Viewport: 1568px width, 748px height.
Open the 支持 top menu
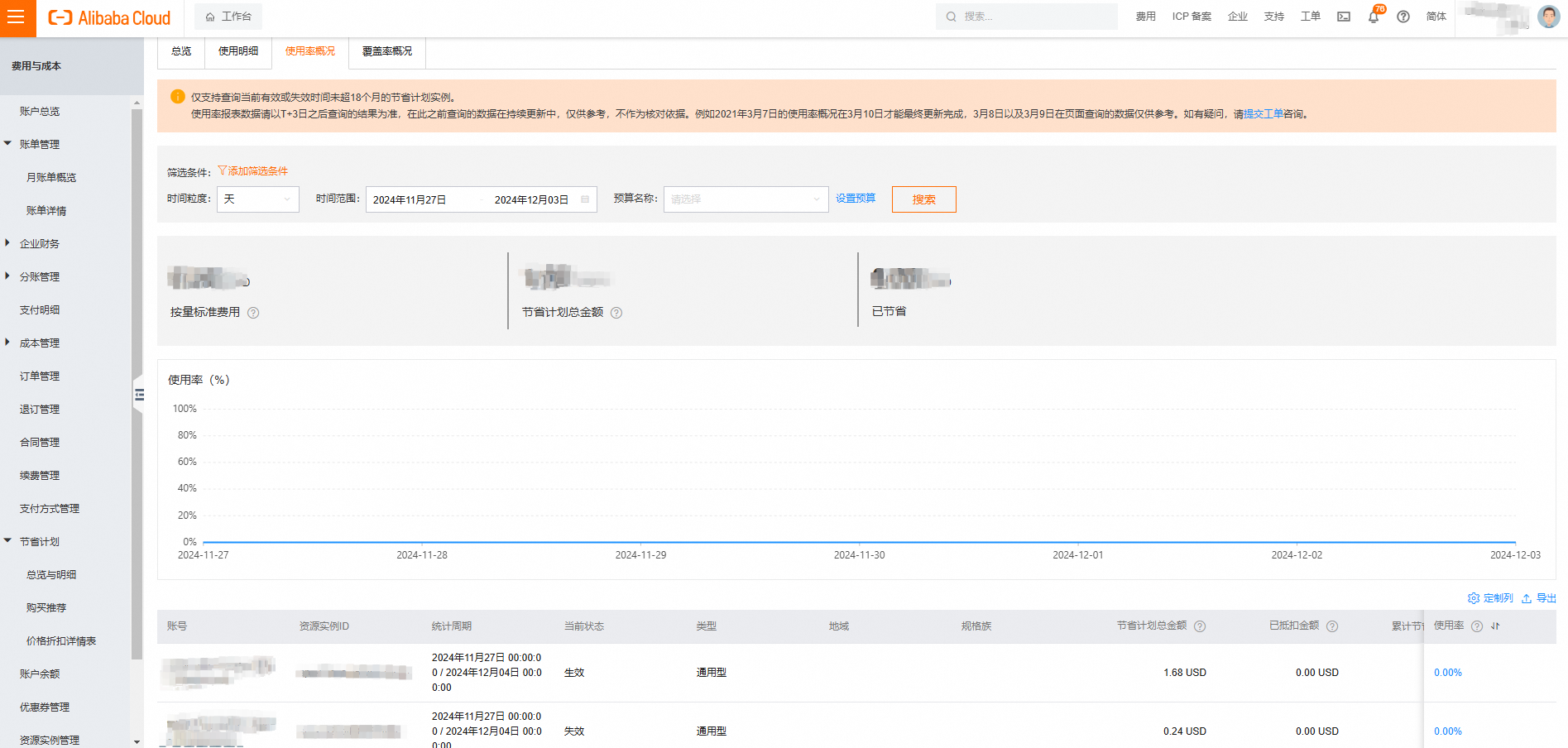(x=1274, y=17)
